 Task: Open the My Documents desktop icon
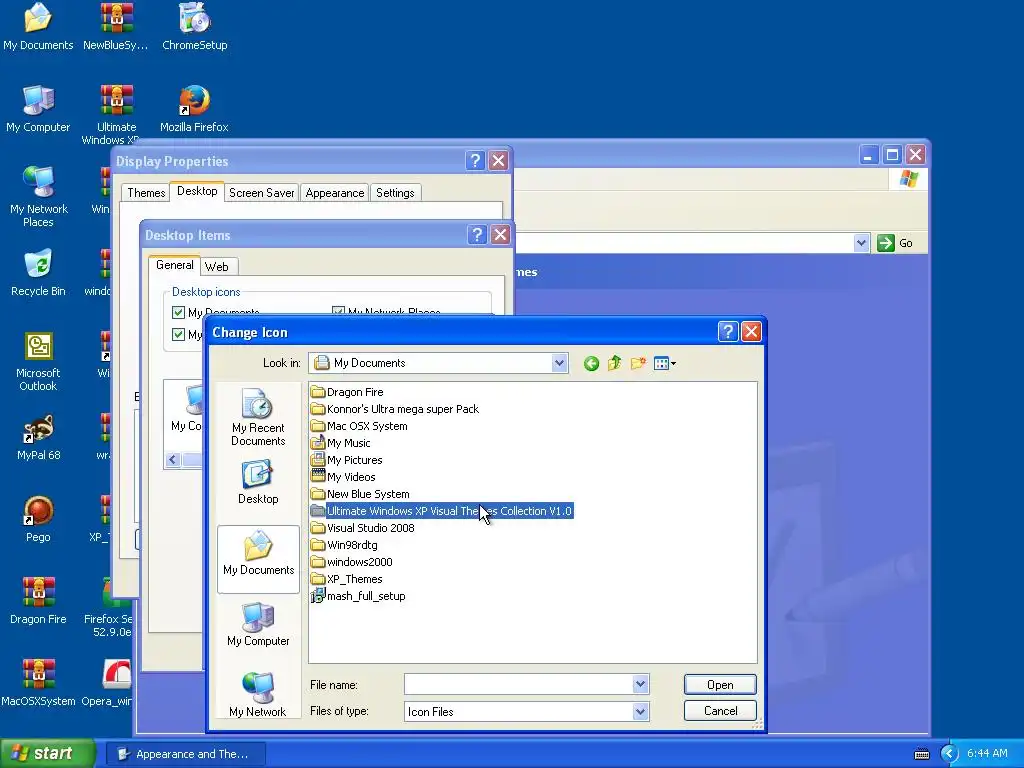click(38, 27)
